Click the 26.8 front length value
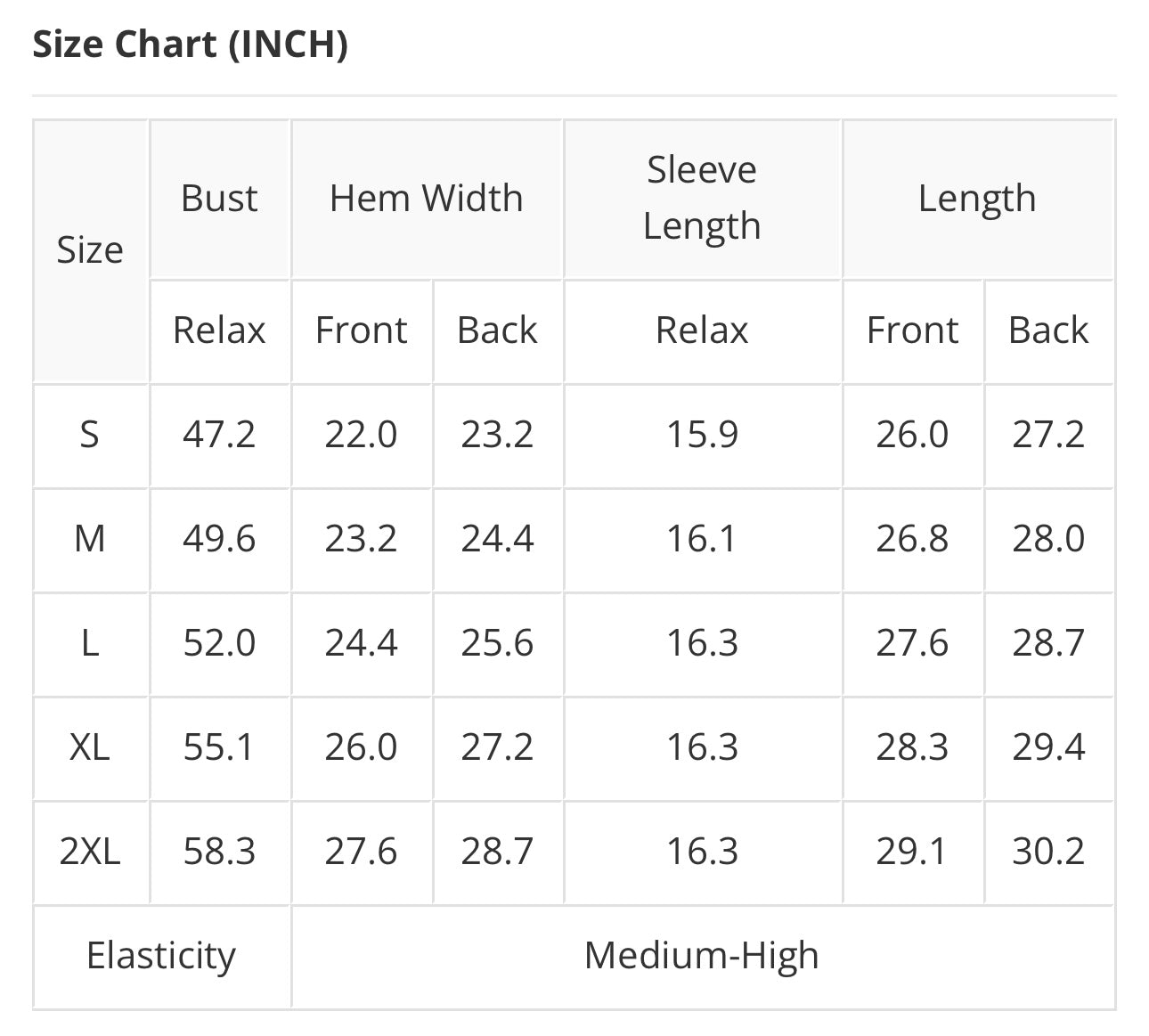This screenshot has height=1036, width=1149. 912,539
